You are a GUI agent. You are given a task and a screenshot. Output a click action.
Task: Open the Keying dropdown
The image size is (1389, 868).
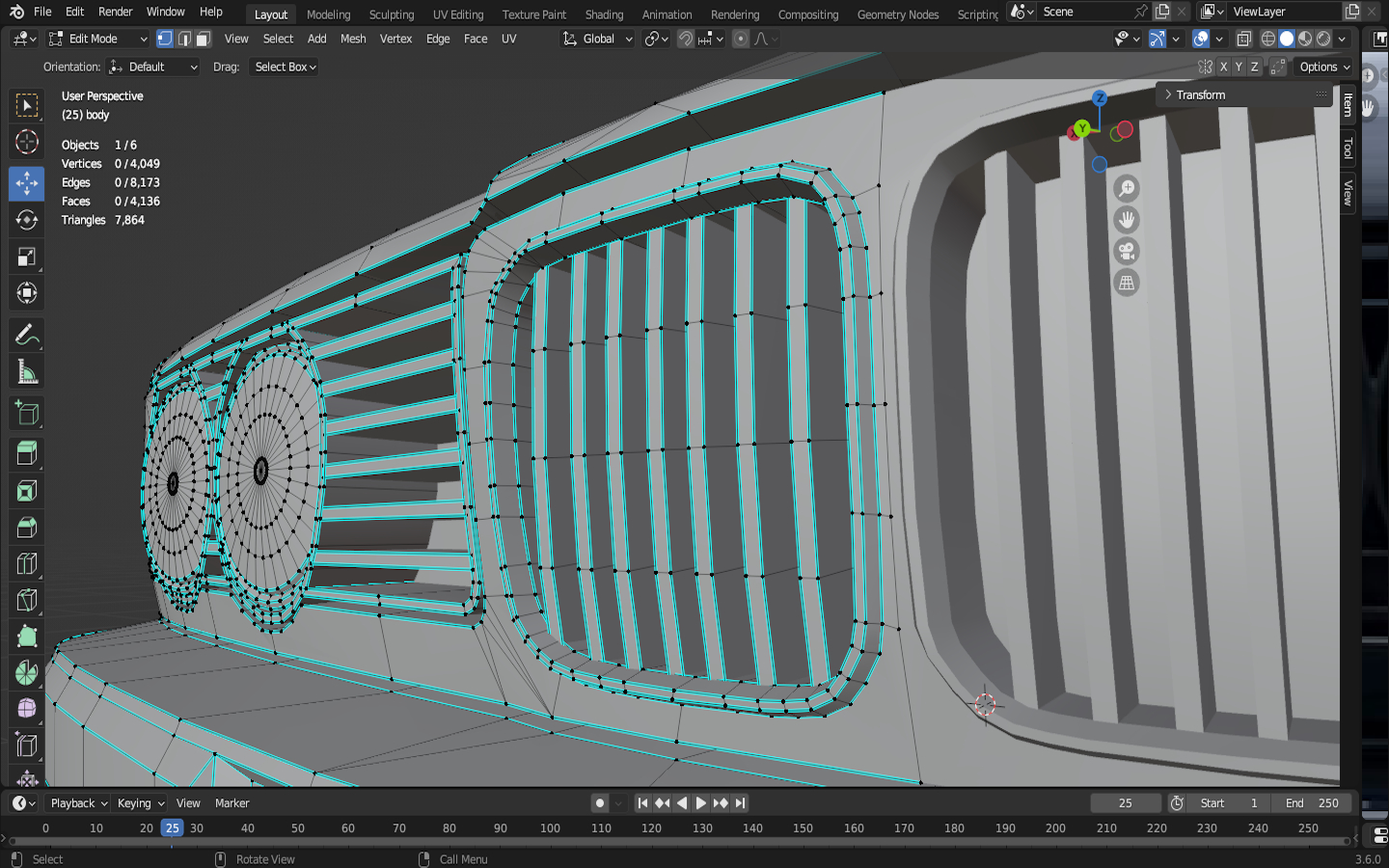(140, 802)
